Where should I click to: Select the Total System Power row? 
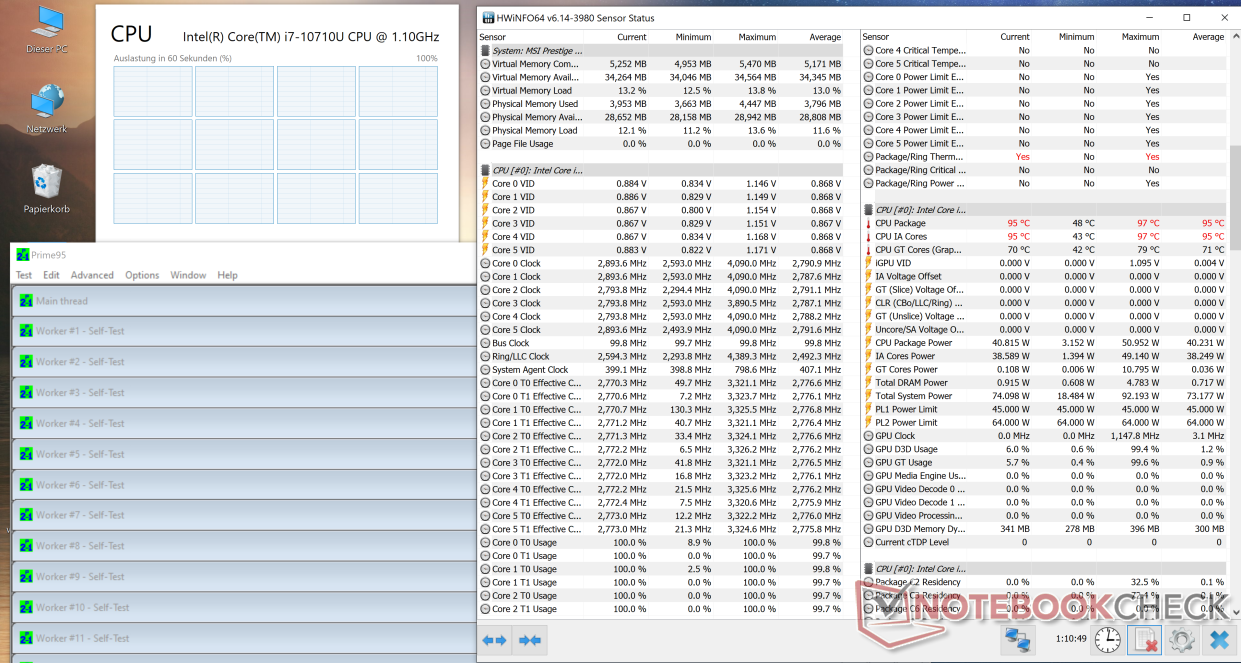pos(1044,396)
